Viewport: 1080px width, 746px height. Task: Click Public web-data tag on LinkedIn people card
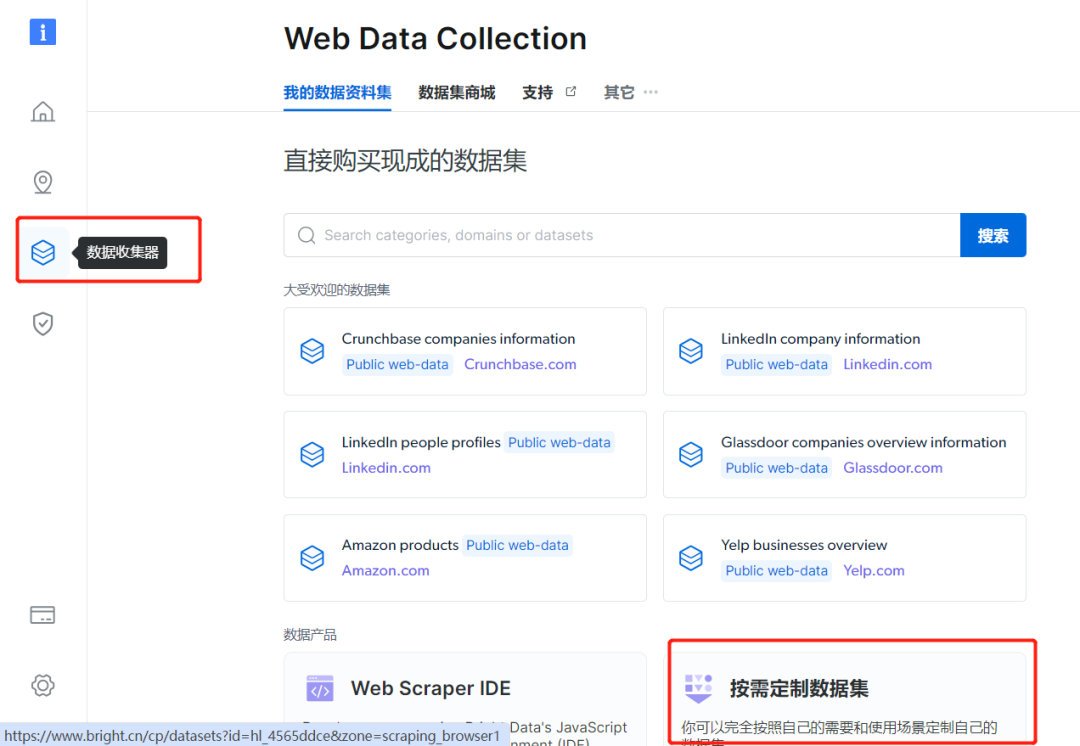[x=559, y=442]
